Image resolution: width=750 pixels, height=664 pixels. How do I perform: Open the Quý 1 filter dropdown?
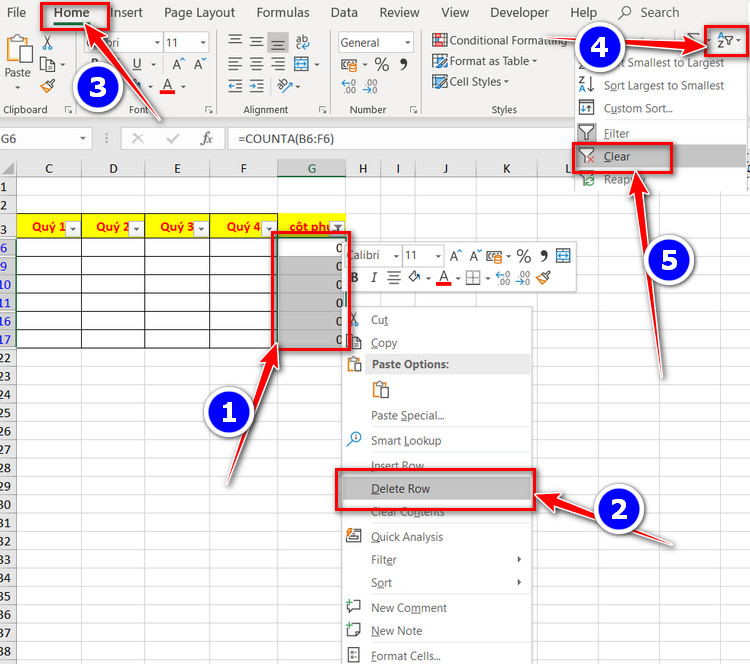pyautogui.click(x=73, y=229)
